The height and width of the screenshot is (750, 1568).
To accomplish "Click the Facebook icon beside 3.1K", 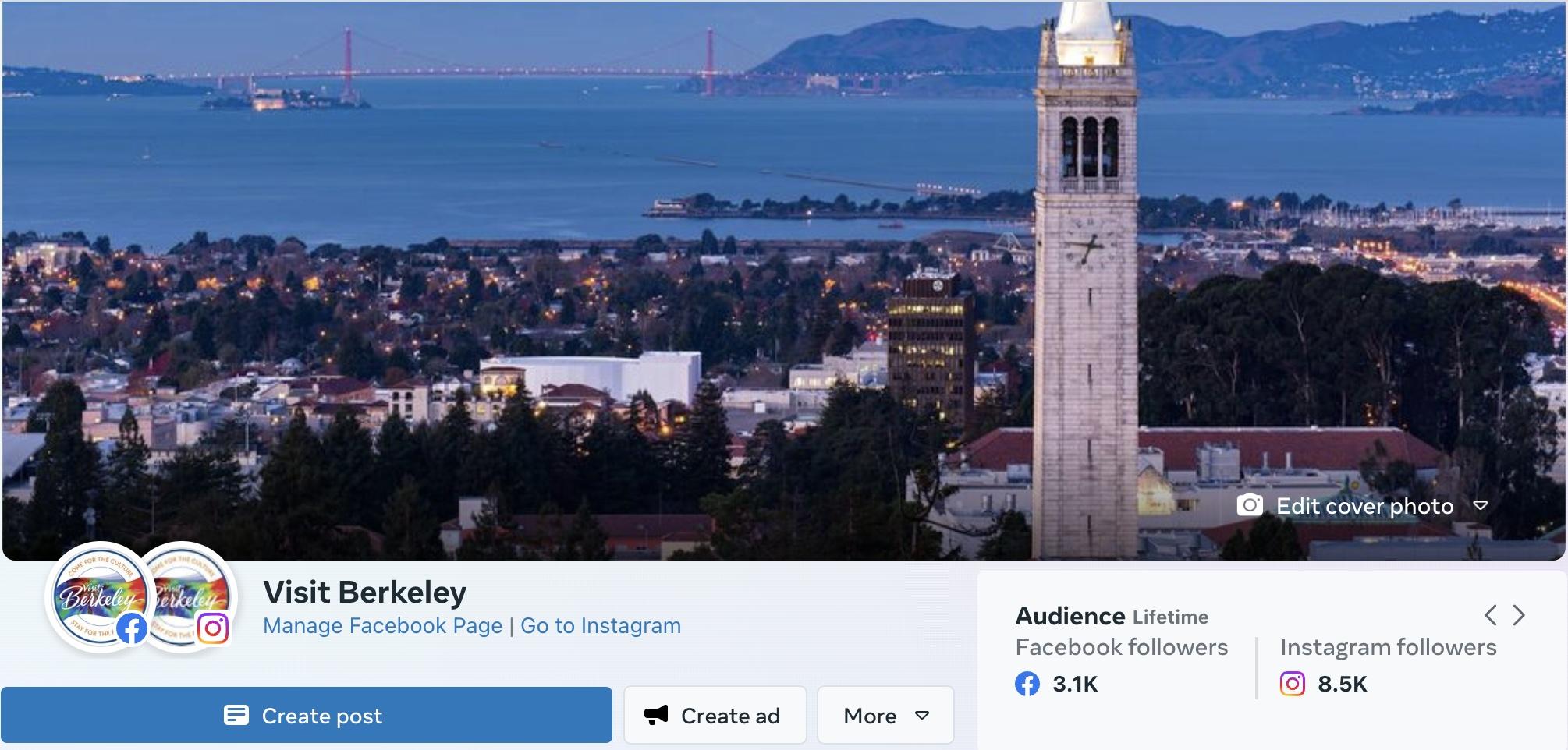I will [1027, 685].
